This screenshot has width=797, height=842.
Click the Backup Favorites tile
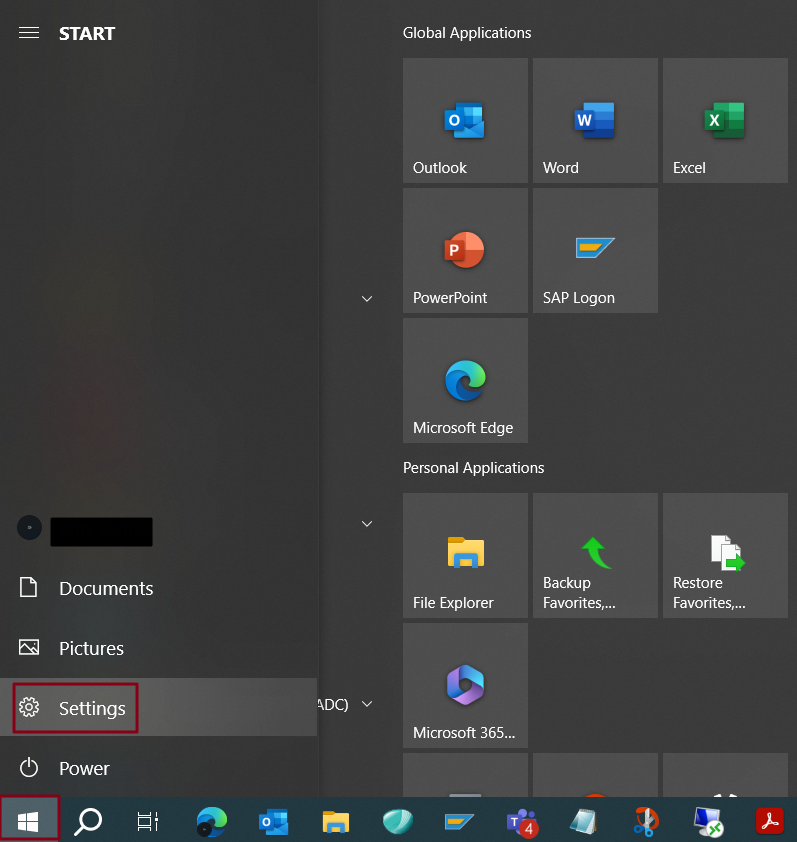click(x=595, y=555)
